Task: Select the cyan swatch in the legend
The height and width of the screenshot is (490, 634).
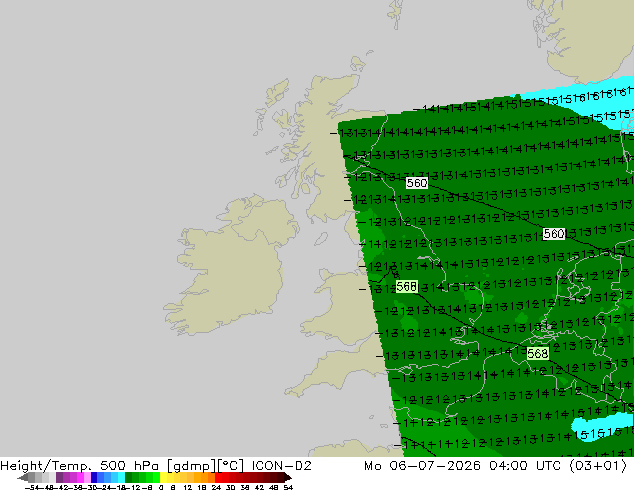Action: 121,477
